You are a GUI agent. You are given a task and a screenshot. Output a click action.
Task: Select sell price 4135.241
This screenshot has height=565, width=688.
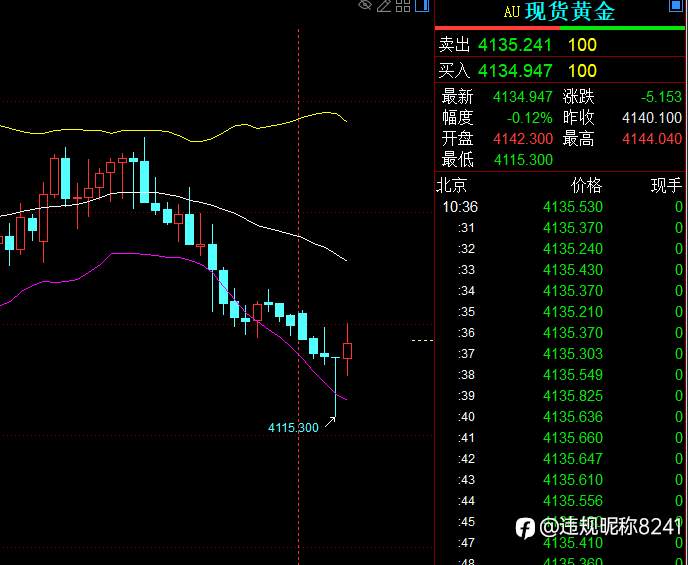pos(515,45)
